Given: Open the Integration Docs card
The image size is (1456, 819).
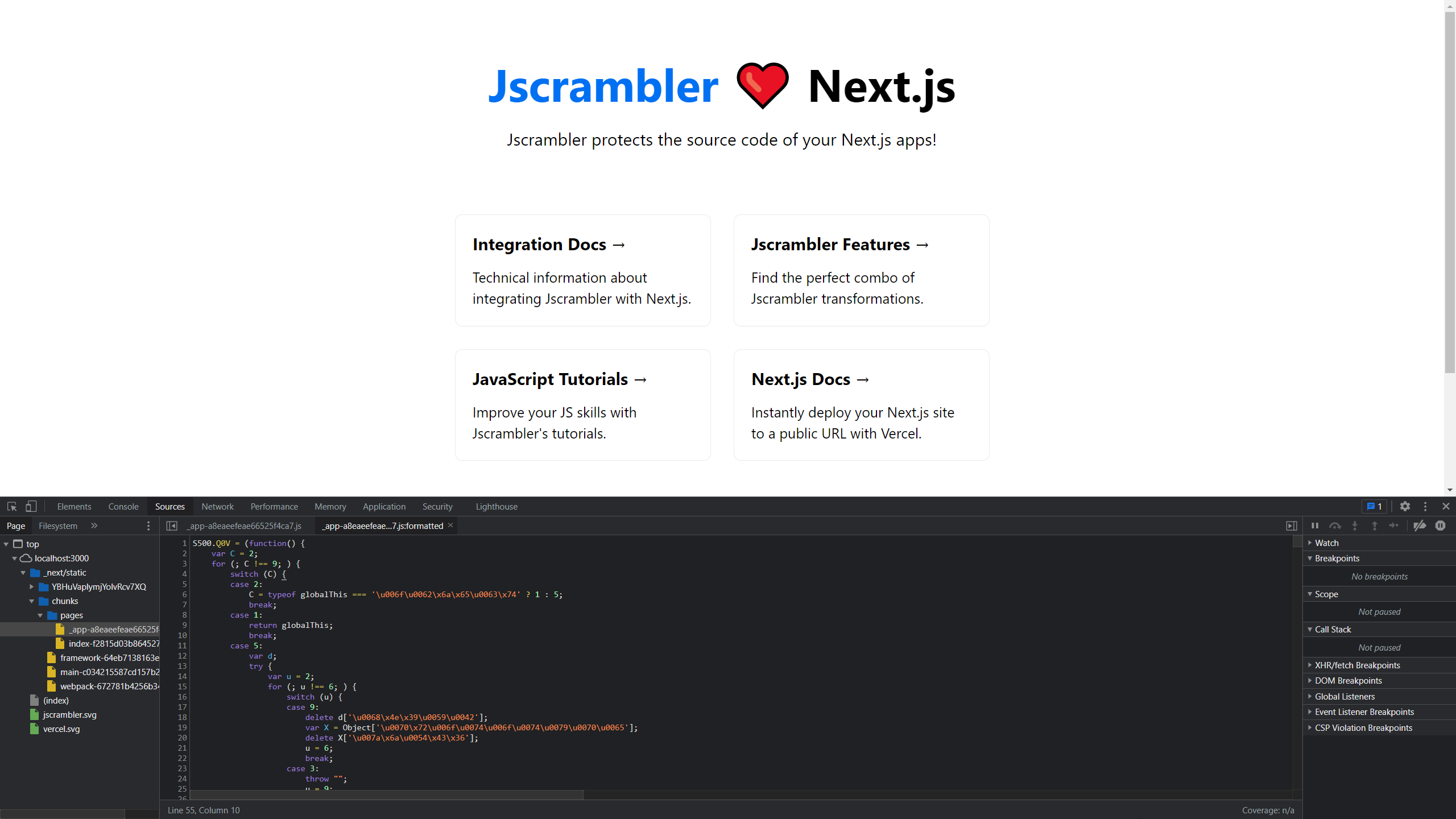Looking at the screenshot, I should tap(582, 270).
